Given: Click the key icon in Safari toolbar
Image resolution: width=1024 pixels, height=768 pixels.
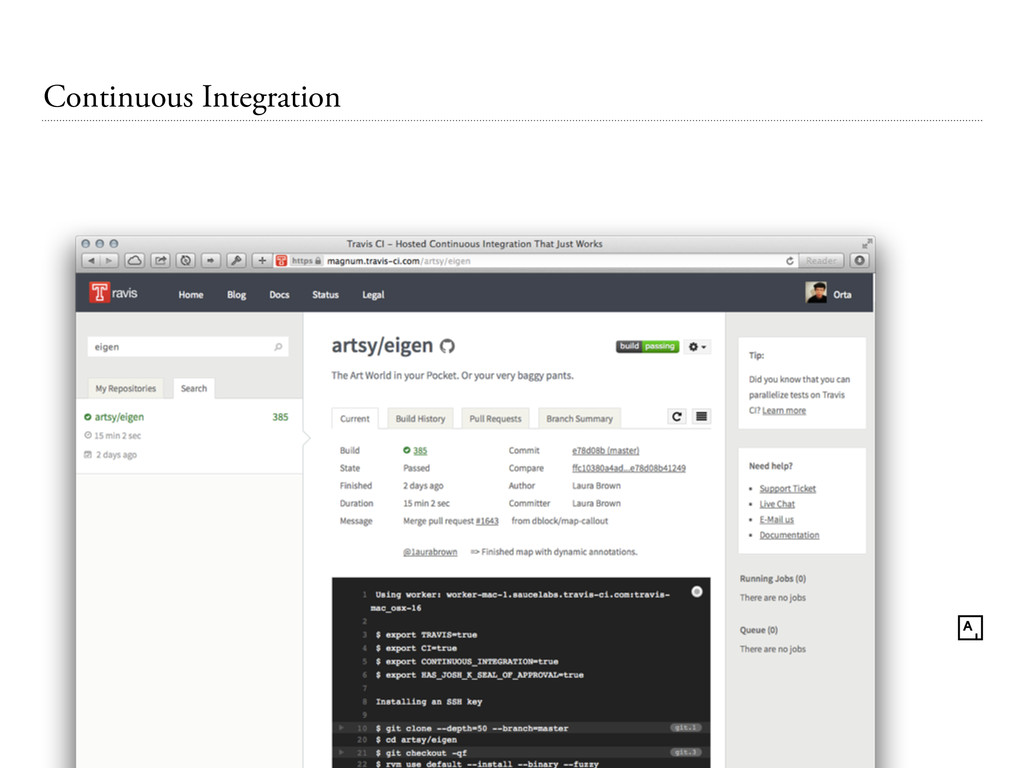Looking at the screenshot, I should click(236, 261).
